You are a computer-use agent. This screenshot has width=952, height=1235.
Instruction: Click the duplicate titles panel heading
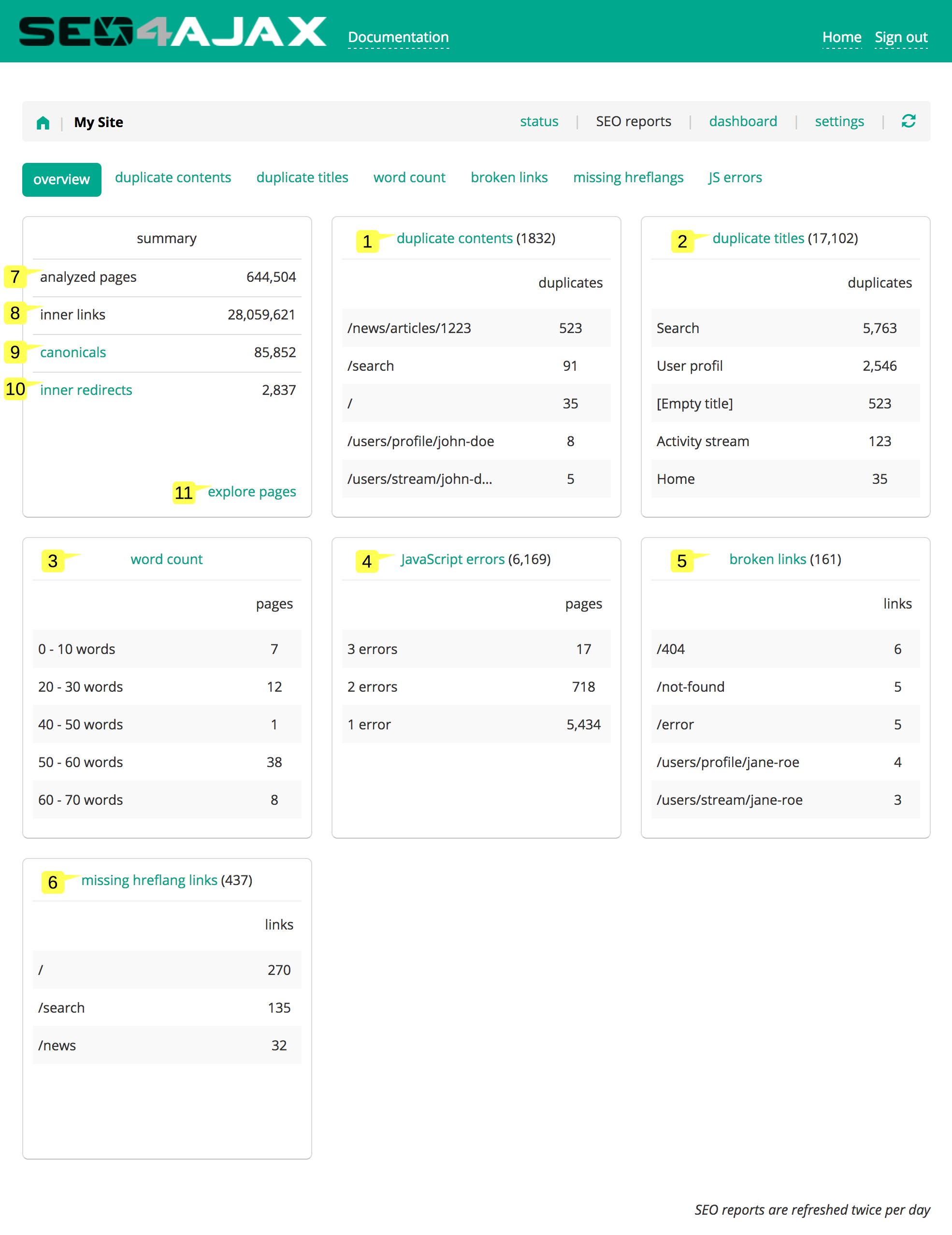tap(758, 238)
